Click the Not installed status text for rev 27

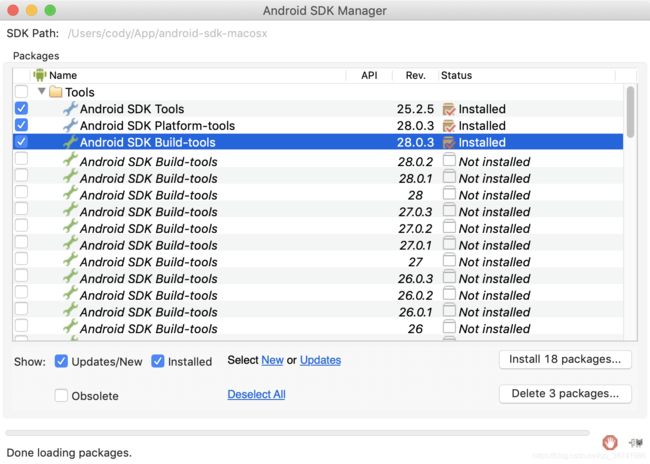tap(495, 262)
